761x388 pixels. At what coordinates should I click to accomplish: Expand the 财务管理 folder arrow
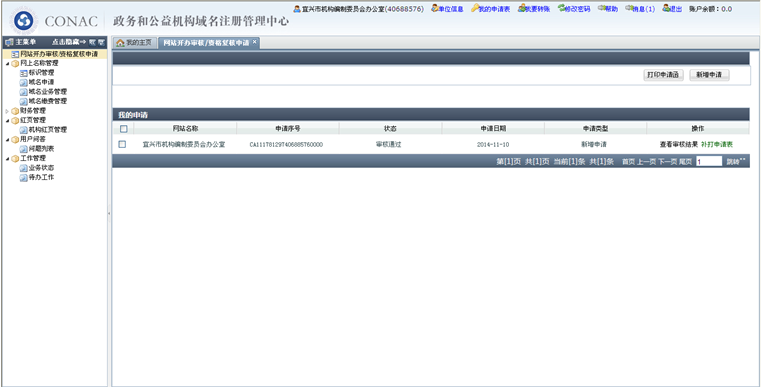coord(7,111)
